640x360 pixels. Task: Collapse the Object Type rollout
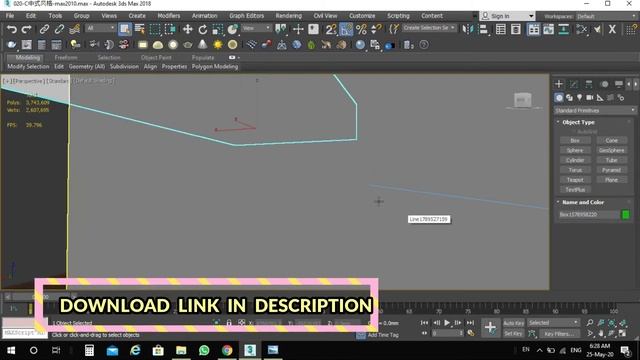pos(578,122)
